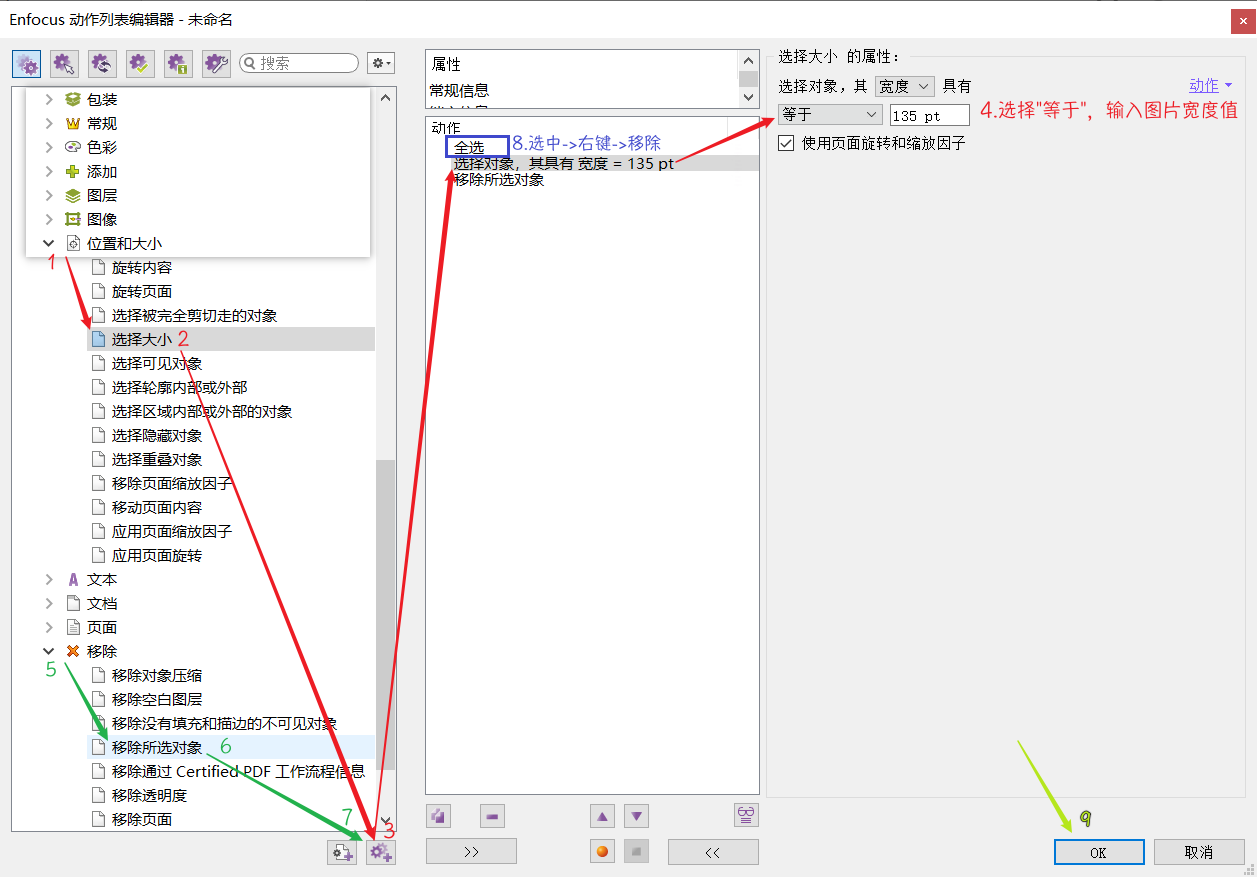Click the << button
This screenshot has width=1257, height=877.
[713, 851]
